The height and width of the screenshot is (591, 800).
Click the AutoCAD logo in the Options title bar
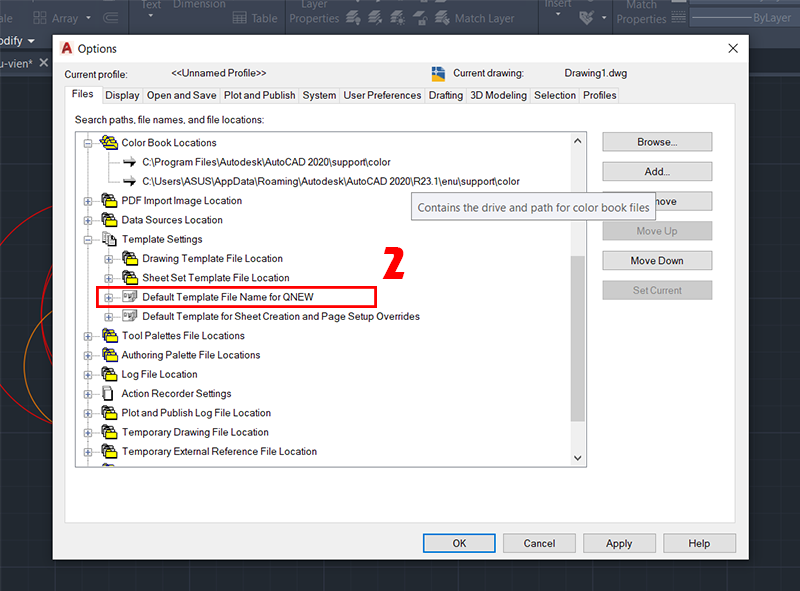point(65,48)
